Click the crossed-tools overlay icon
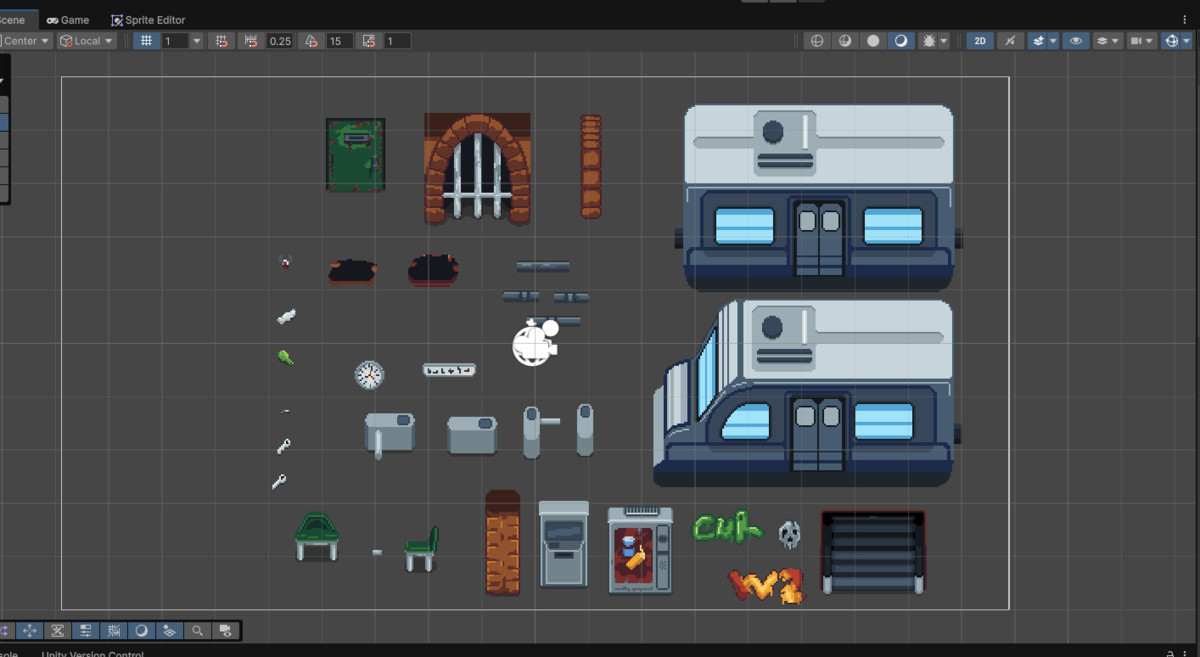Screen dimensions: 1200x657 (58, 631)
